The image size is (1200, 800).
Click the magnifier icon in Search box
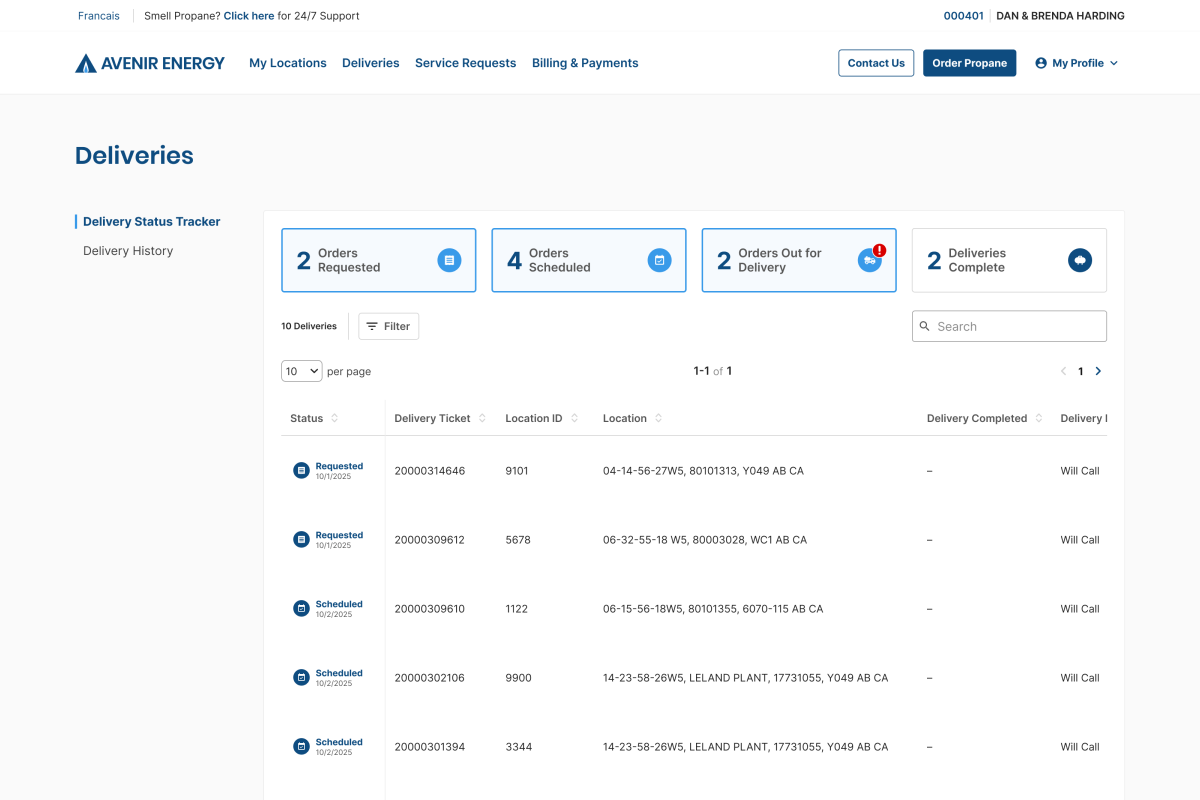tap(925, 326)
